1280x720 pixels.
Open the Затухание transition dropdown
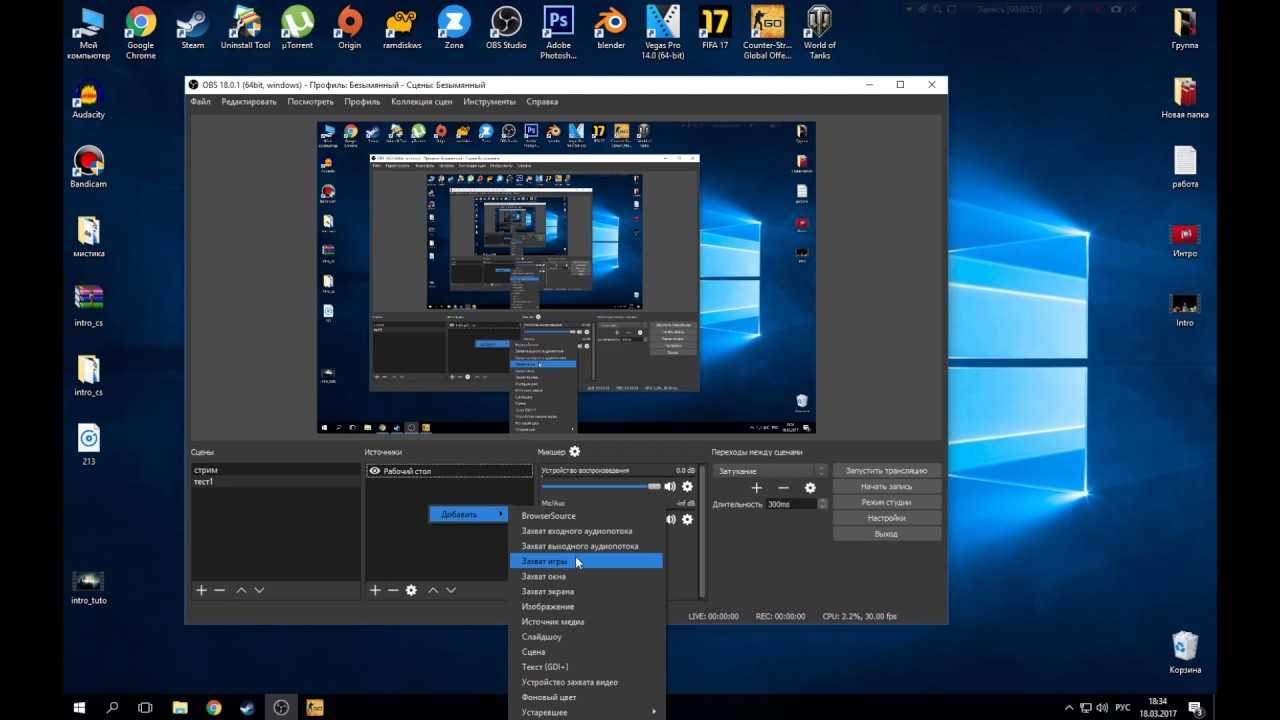coord(770,471)
